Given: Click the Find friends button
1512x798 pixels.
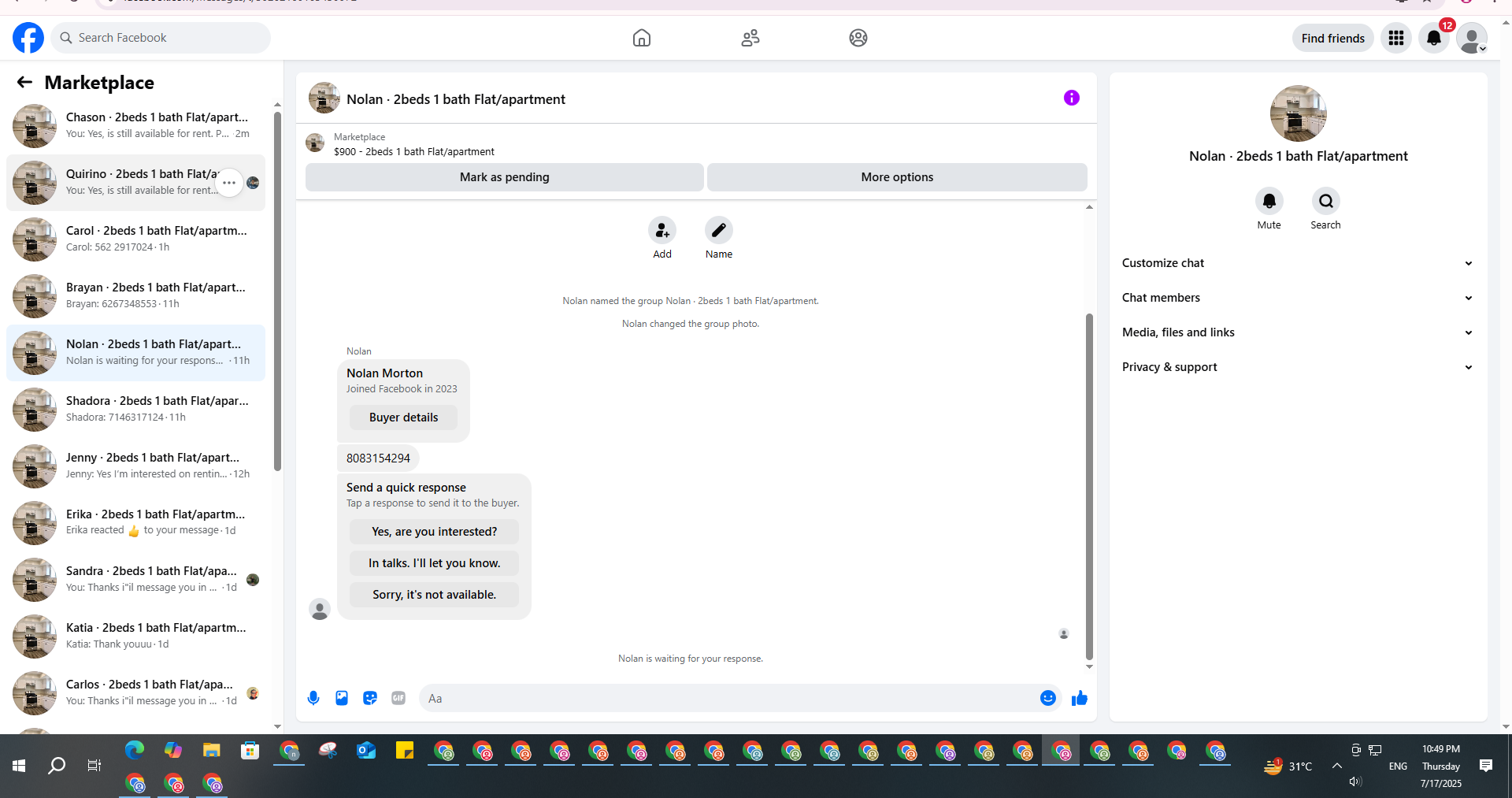Looking at the screenshot, I should [x=1332, y=38].
